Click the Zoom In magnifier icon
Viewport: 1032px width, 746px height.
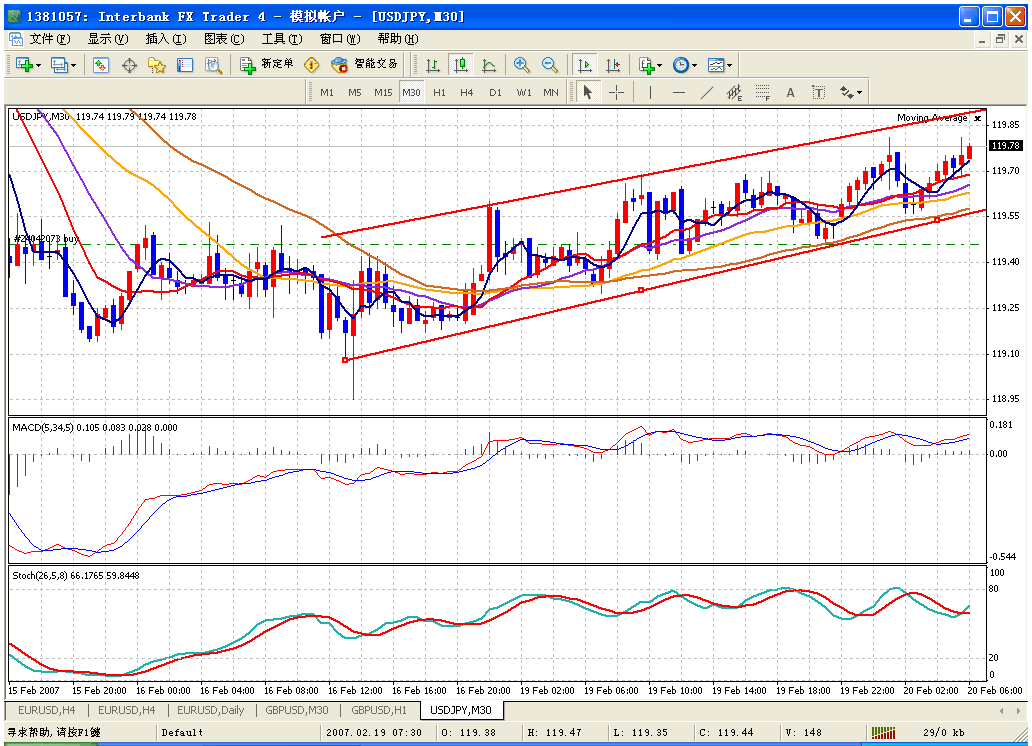click(521, 65)
